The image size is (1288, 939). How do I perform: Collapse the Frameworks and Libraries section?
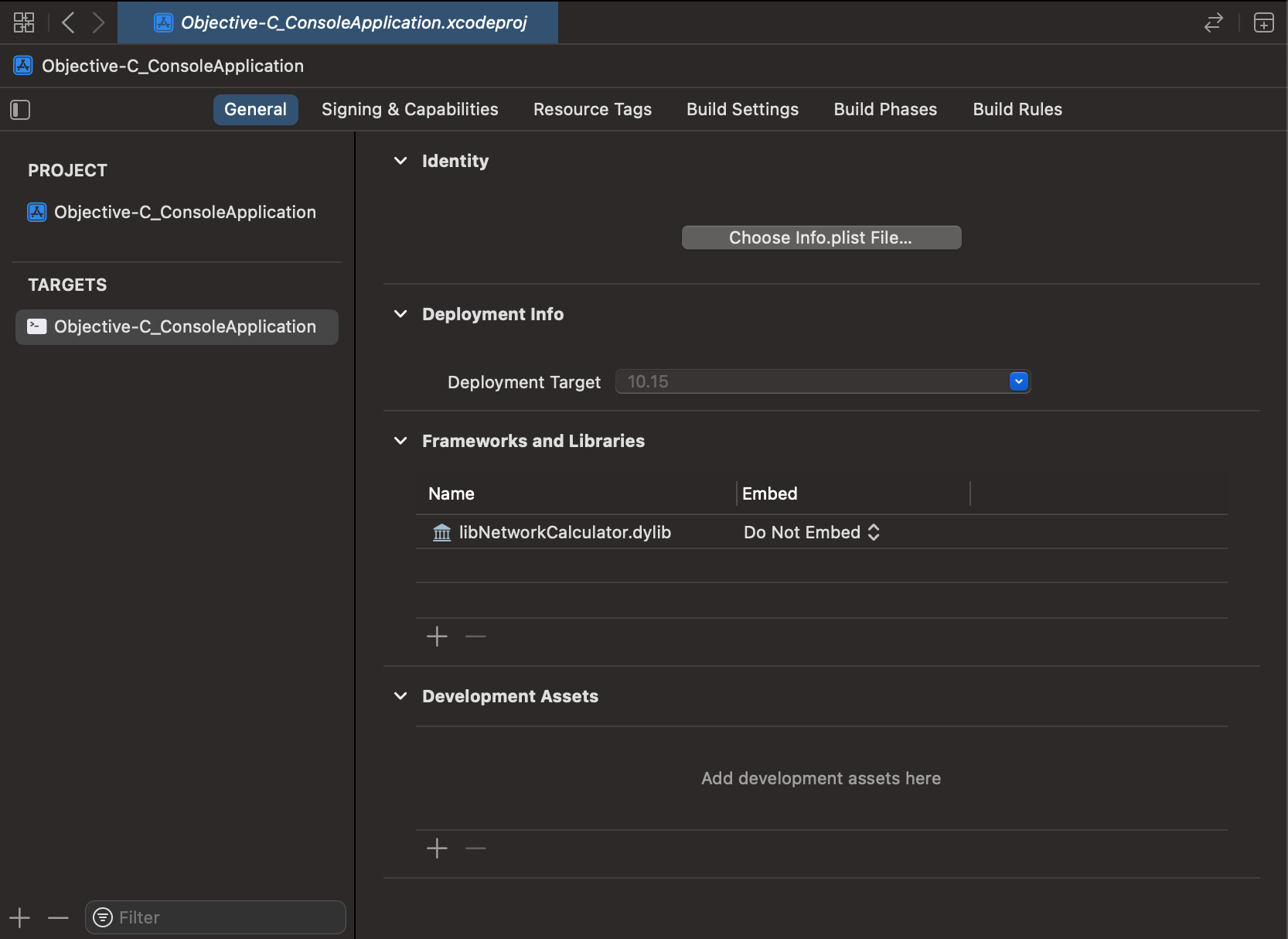click(400, 441)
